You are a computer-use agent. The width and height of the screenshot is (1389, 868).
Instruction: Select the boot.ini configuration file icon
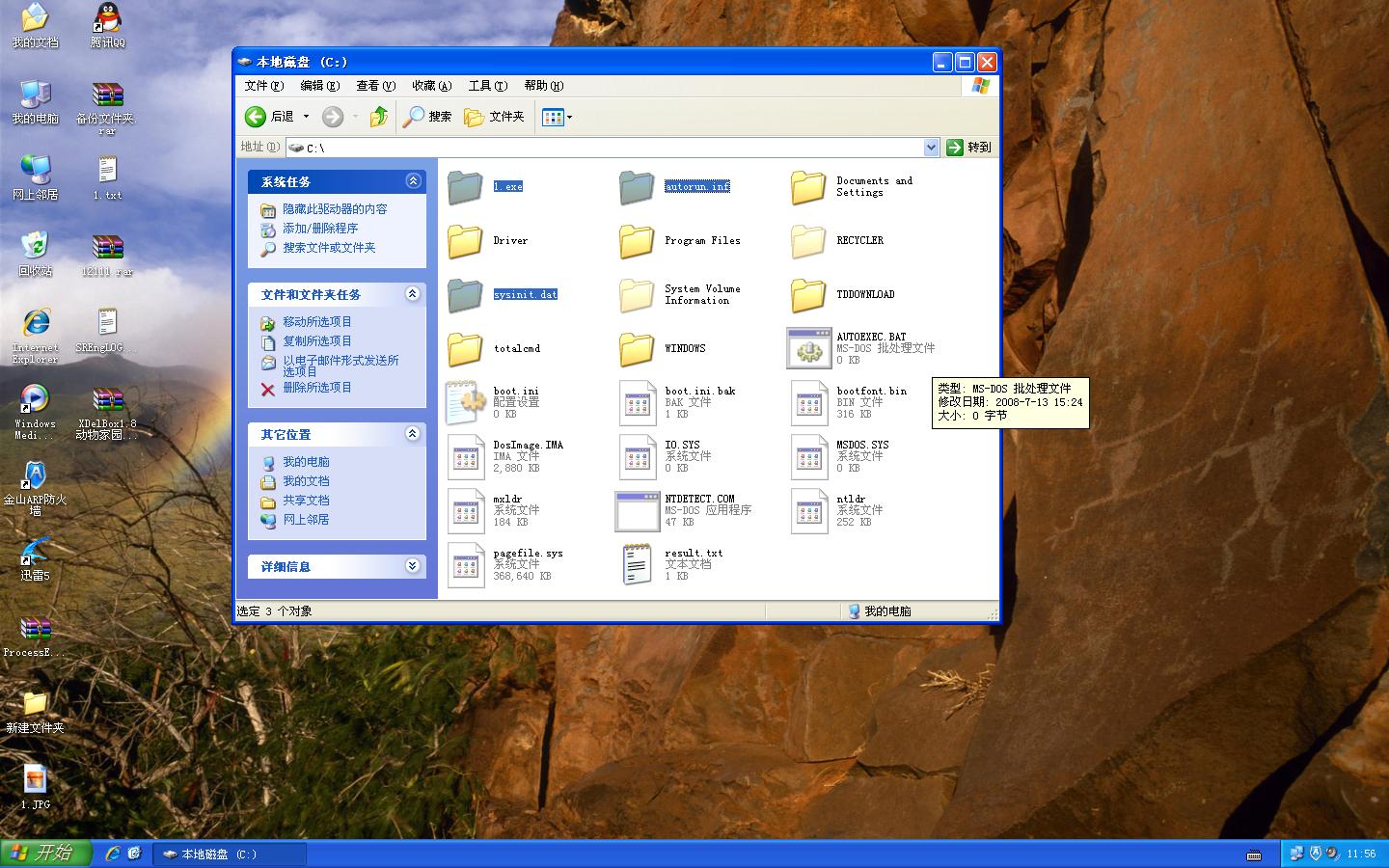point(465,402)
